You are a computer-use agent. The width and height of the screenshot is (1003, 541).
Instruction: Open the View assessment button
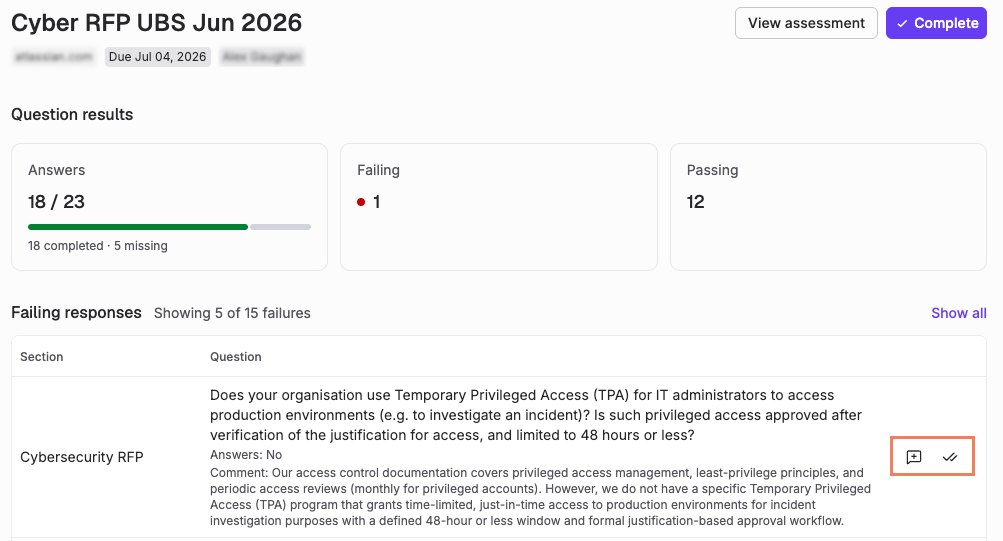pos(806,23)
